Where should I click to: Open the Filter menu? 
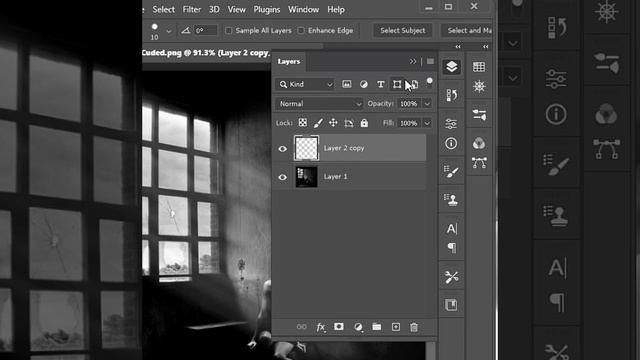click(191, 9)
